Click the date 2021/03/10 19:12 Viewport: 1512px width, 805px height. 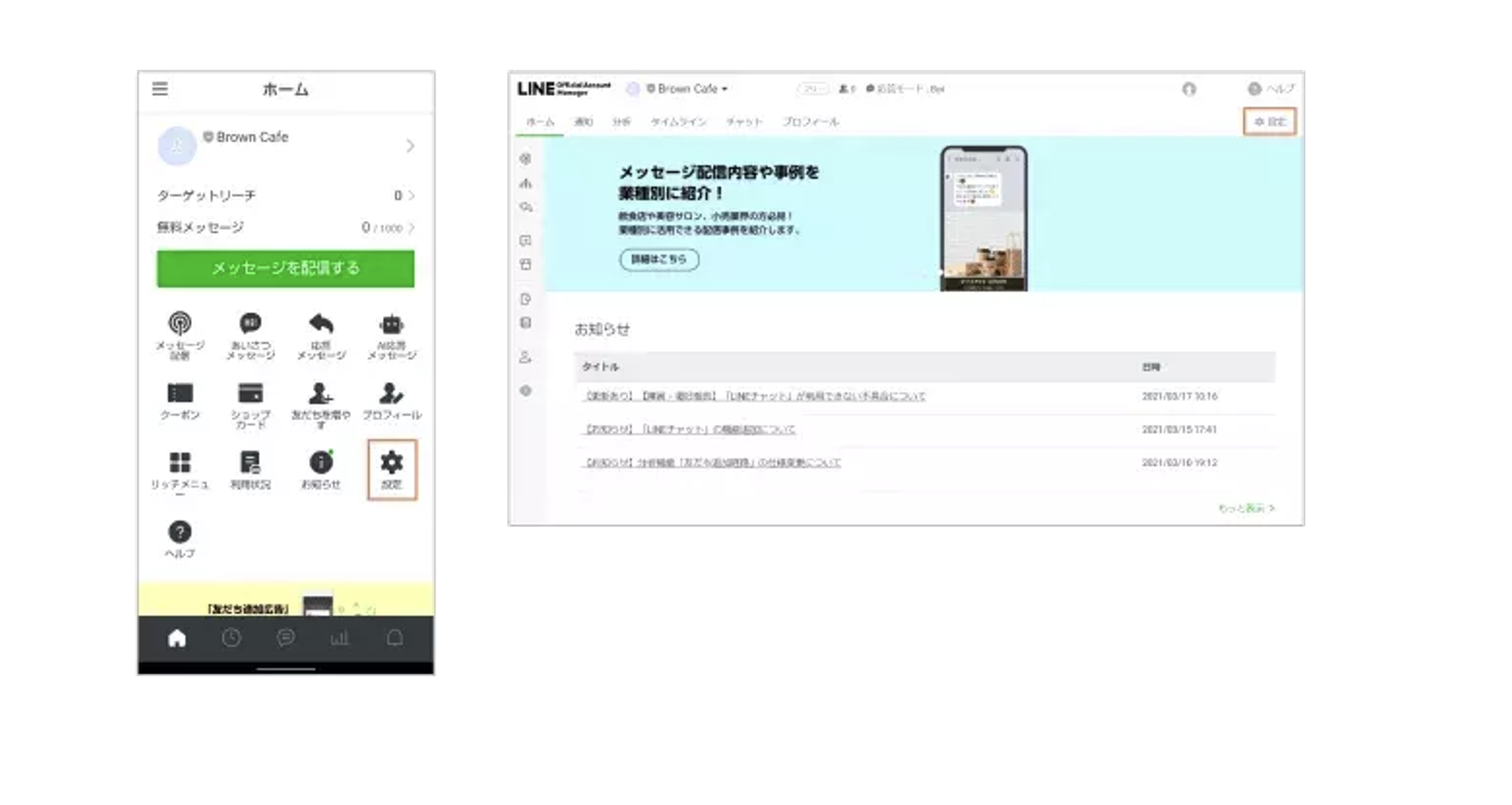point(1179,462)
